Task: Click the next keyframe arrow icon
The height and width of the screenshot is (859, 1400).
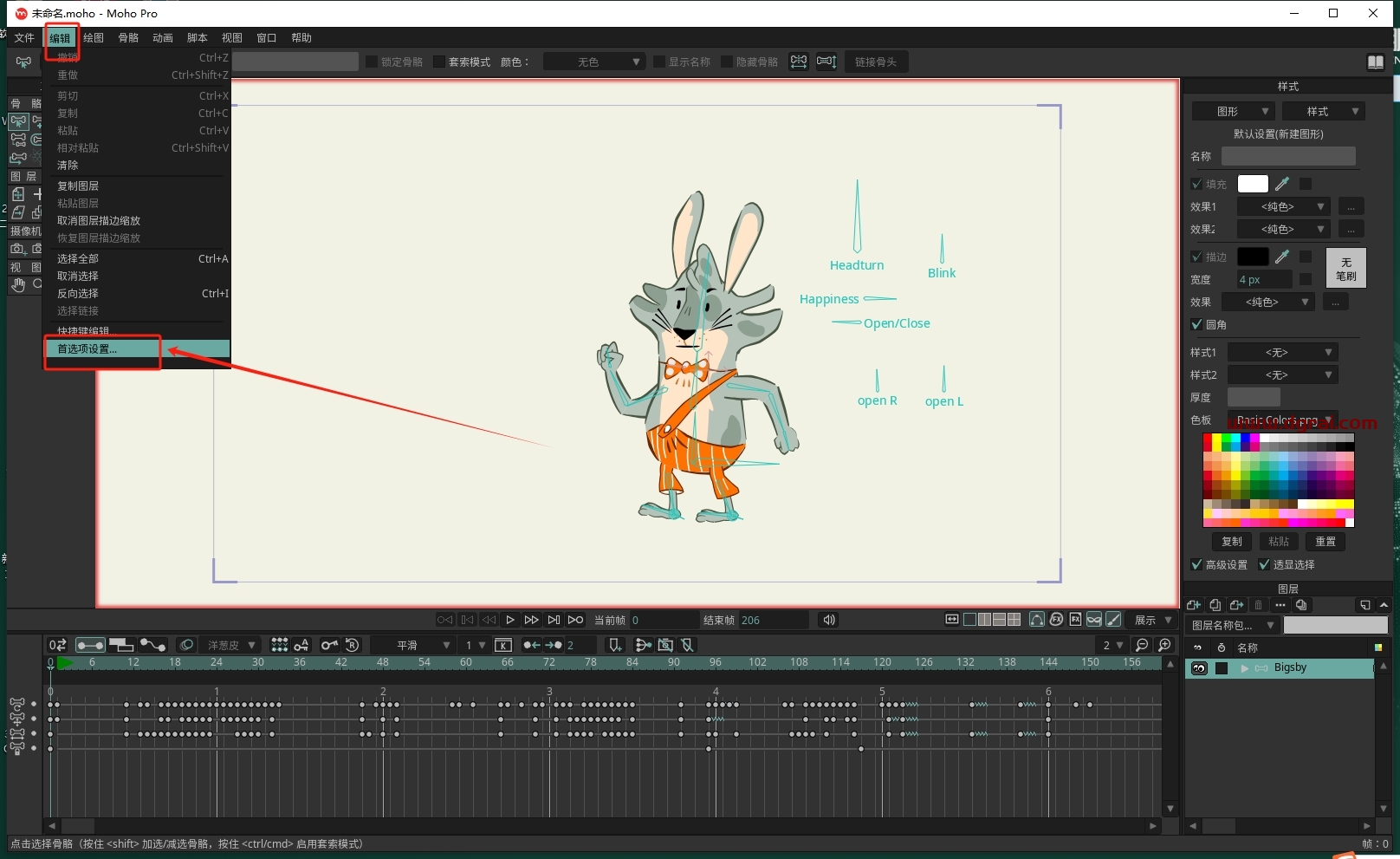Action: (553, 645)
